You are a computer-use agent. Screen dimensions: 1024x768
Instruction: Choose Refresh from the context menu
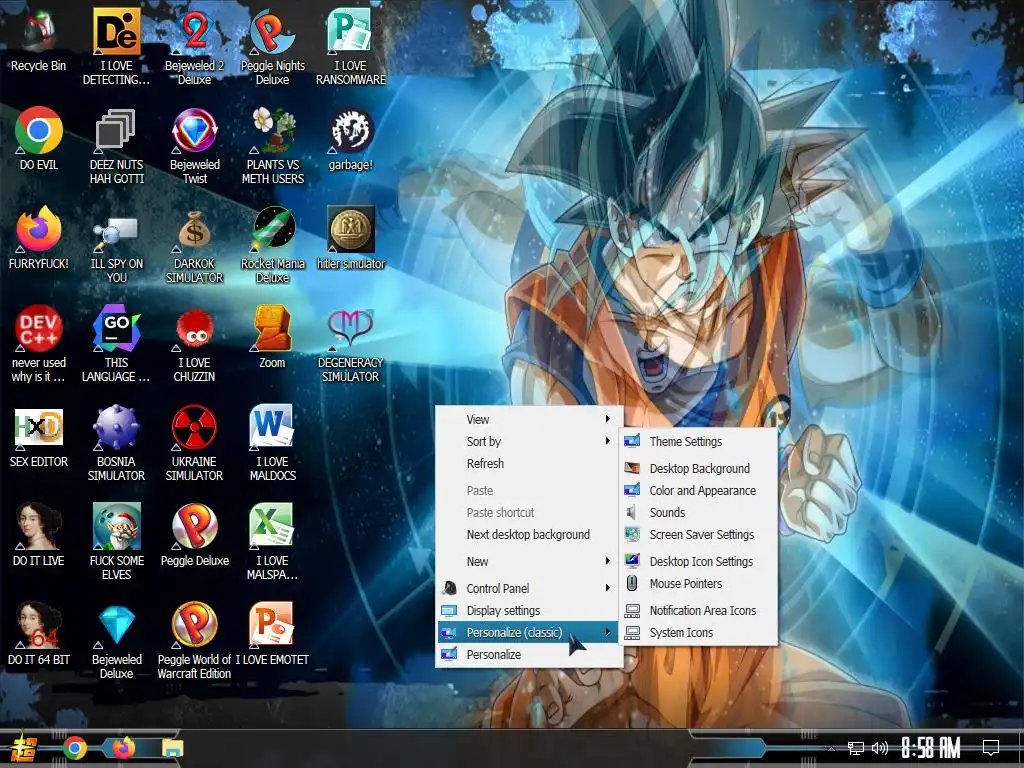point(529,464)
